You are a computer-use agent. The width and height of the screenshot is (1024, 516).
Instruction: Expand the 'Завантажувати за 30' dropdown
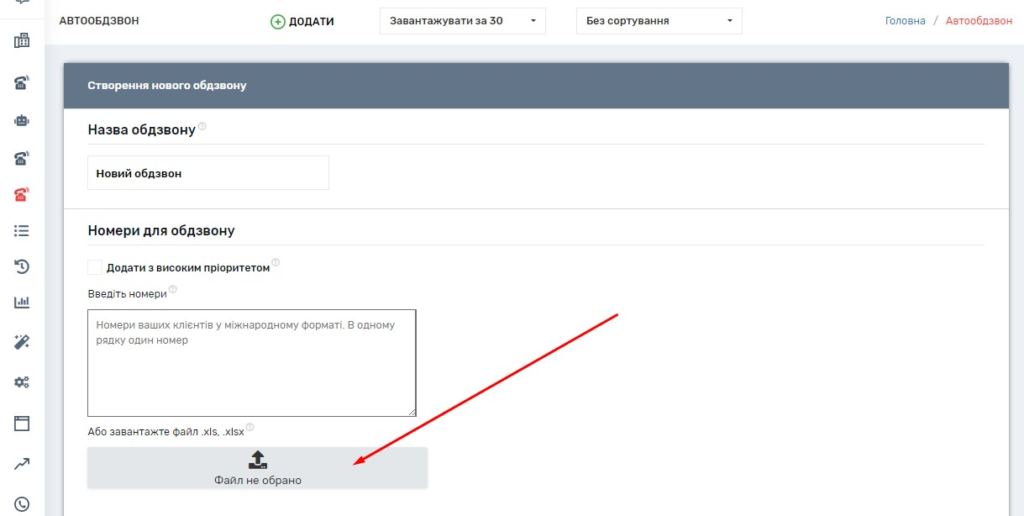pos(462,21)
